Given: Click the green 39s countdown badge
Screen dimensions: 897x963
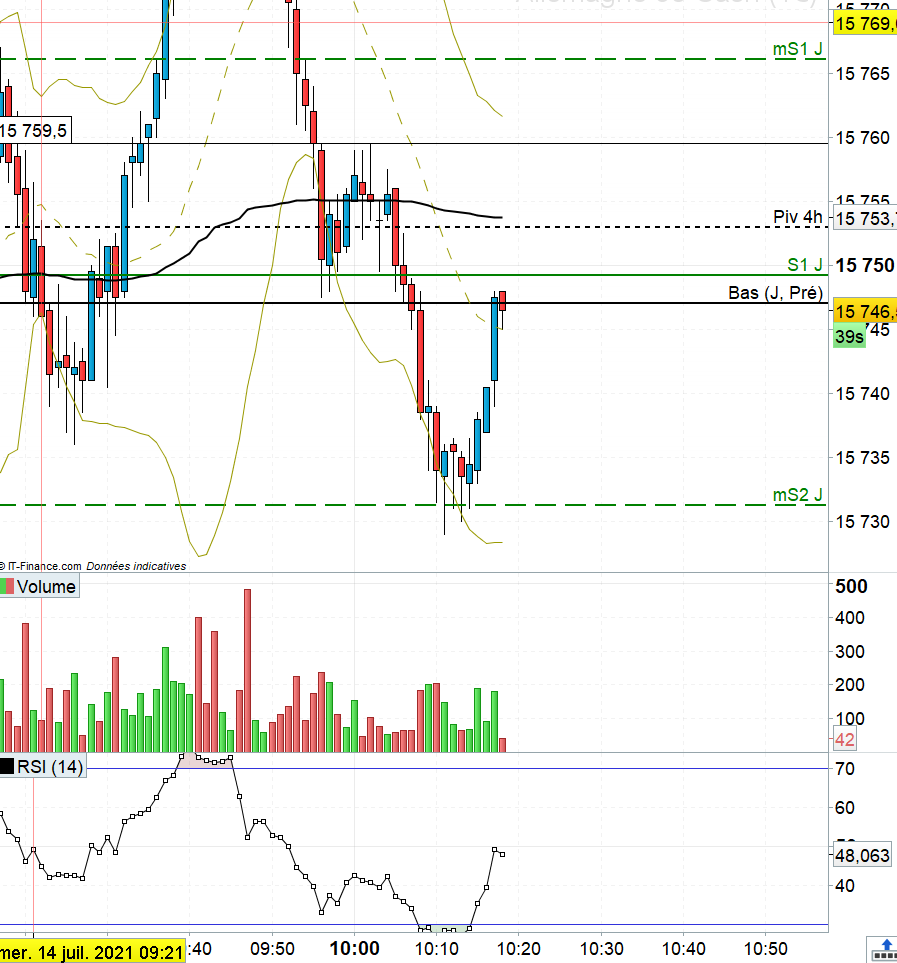Looking at the screenshot, I should [849, 337].
